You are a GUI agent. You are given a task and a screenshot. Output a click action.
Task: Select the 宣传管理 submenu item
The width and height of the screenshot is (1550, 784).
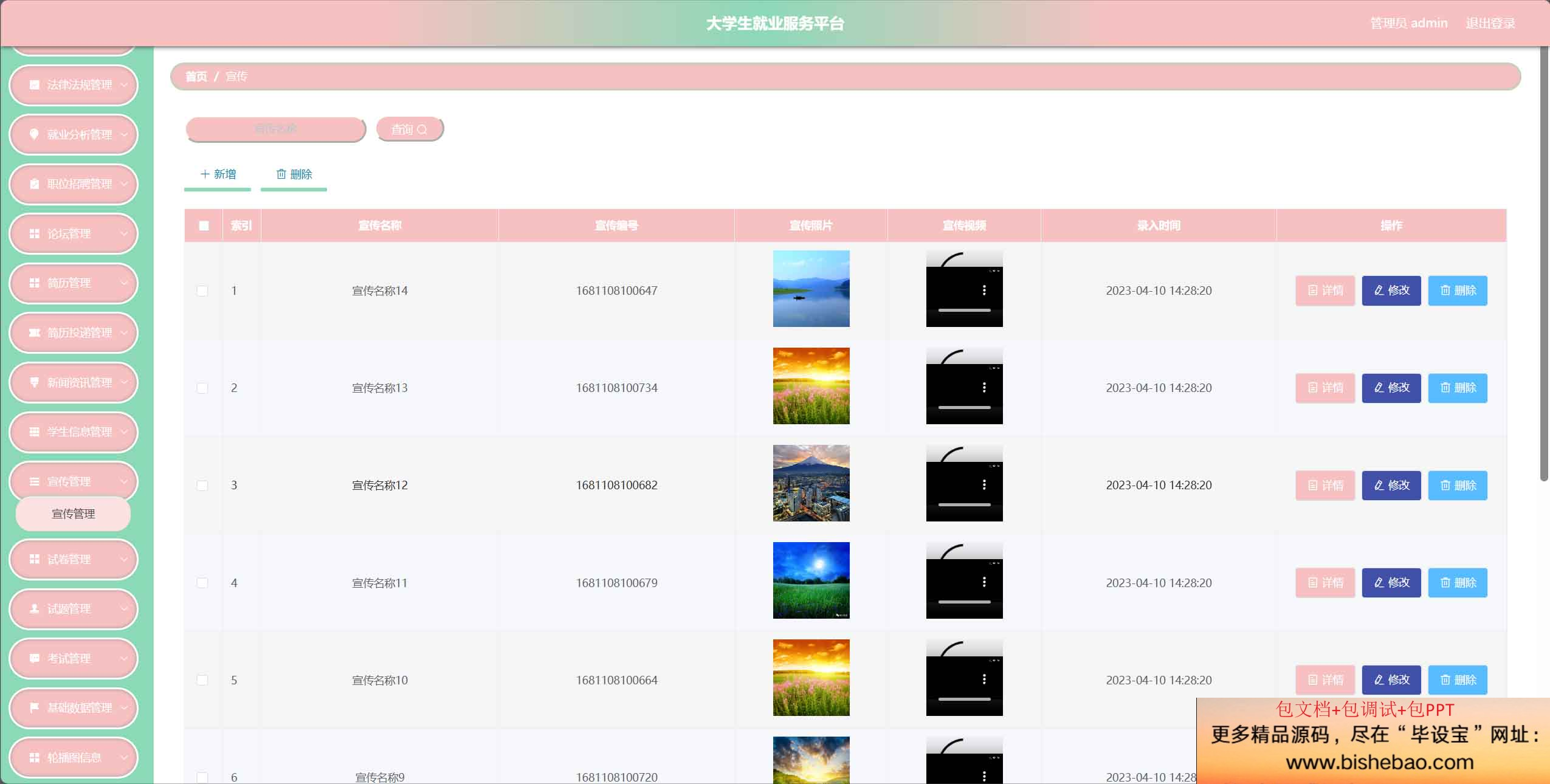pos(73,514)
